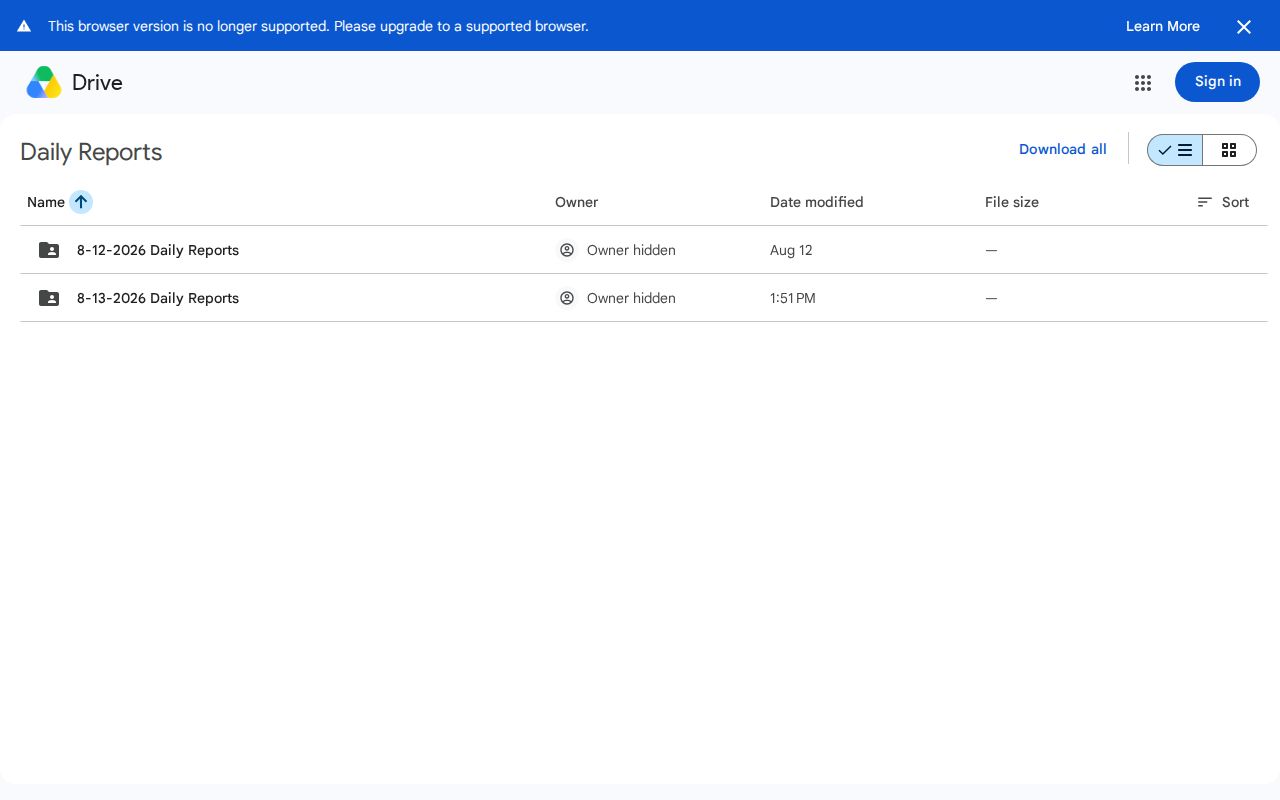Click Learn More in the banner
This screenshot has width=1280, height=800.
(x=1163, y=26)
